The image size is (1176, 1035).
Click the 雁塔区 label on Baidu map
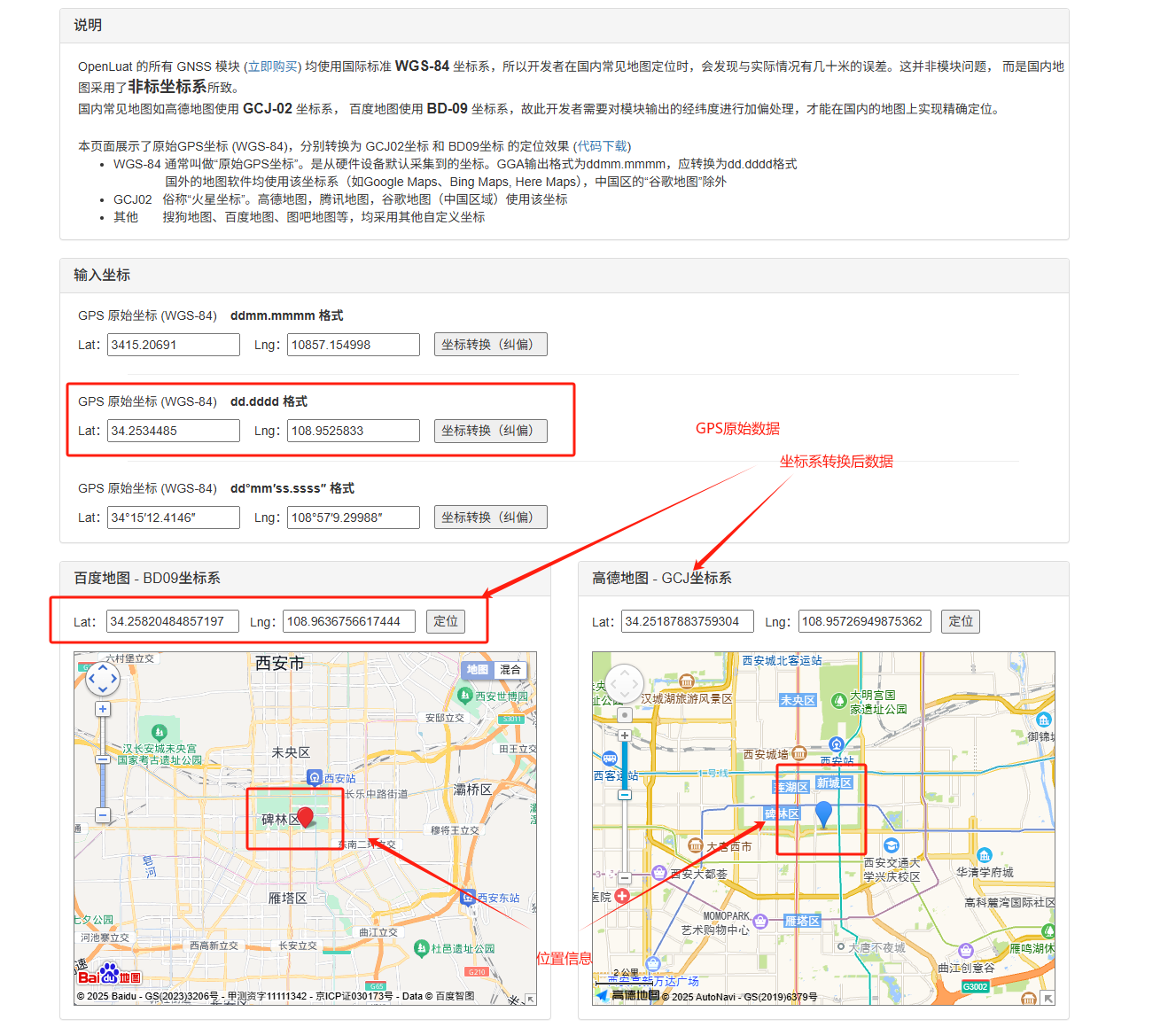(x=288, y=898)
